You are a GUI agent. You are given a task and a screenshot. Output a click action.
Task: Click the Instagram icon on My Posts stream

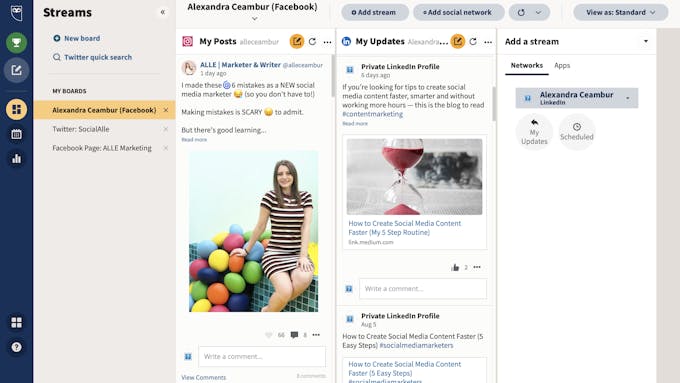point(187,42)
